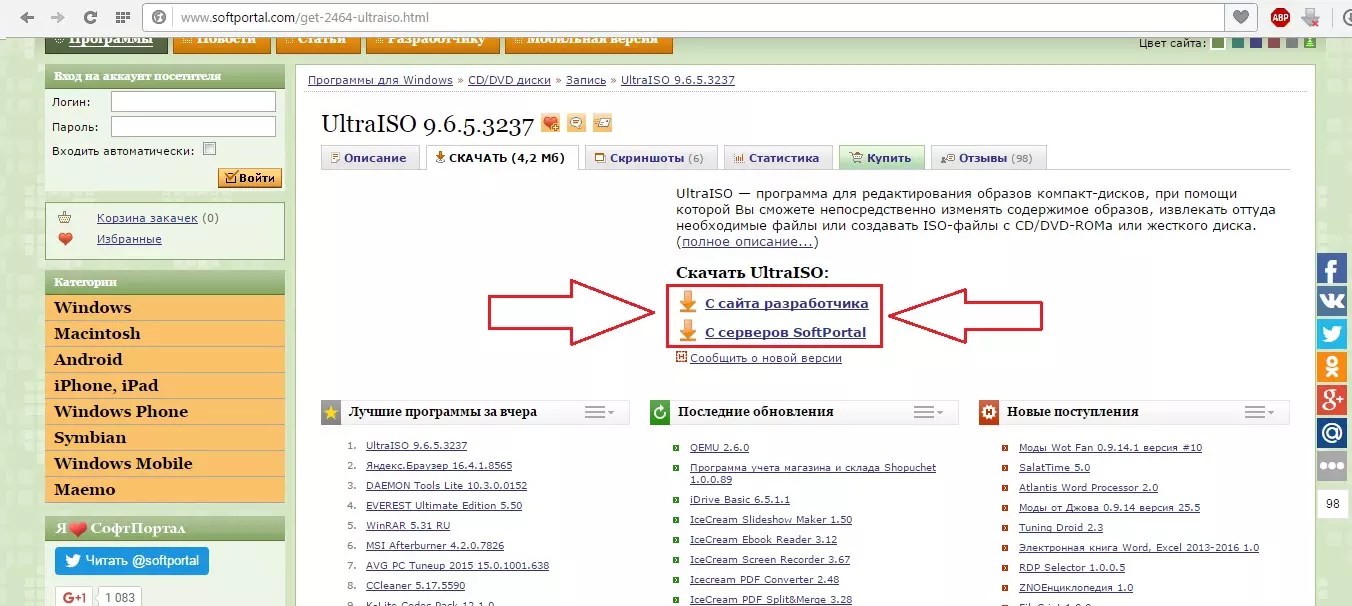Image resolution: width=1352 pixels, height=606 pixels.
Task: Click the browser forward arrow
Action: (57, 17)
